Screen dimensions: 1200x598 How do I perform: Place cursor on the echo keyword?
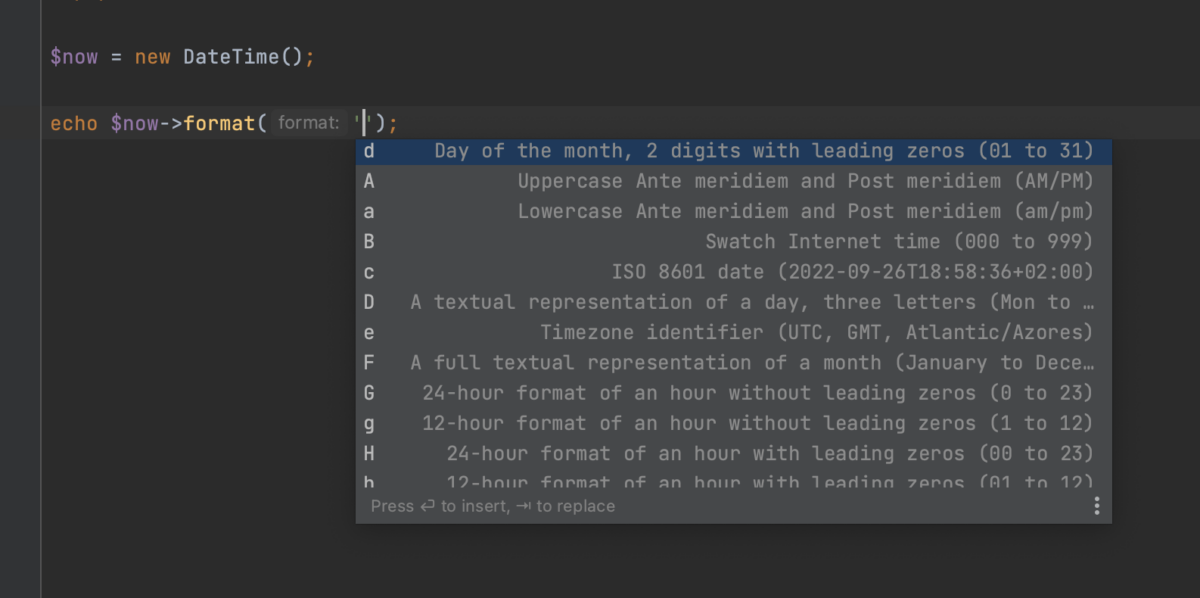pyautogui.click(x=74, y=124)
